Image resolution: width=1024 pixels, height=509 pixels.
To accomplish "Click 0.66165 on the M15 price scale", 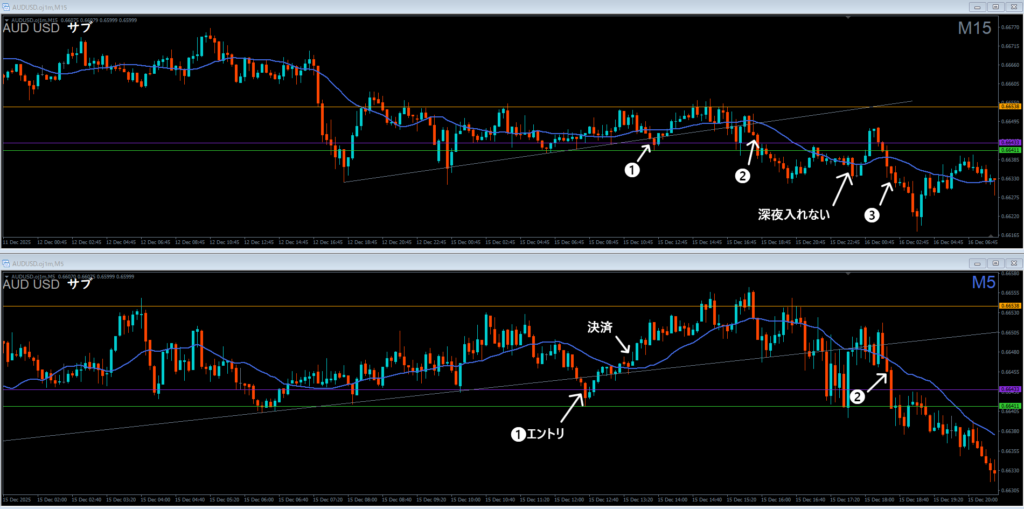I will [x=1012, y=235].
